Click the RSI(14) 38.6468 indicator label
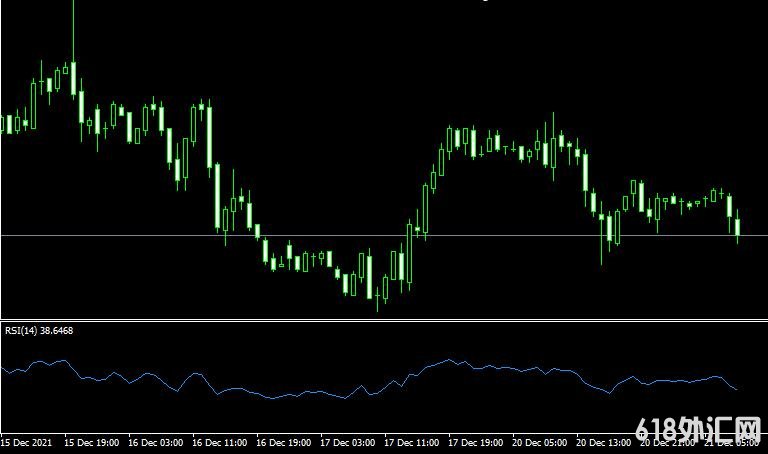768x454 pixels. 39,331
